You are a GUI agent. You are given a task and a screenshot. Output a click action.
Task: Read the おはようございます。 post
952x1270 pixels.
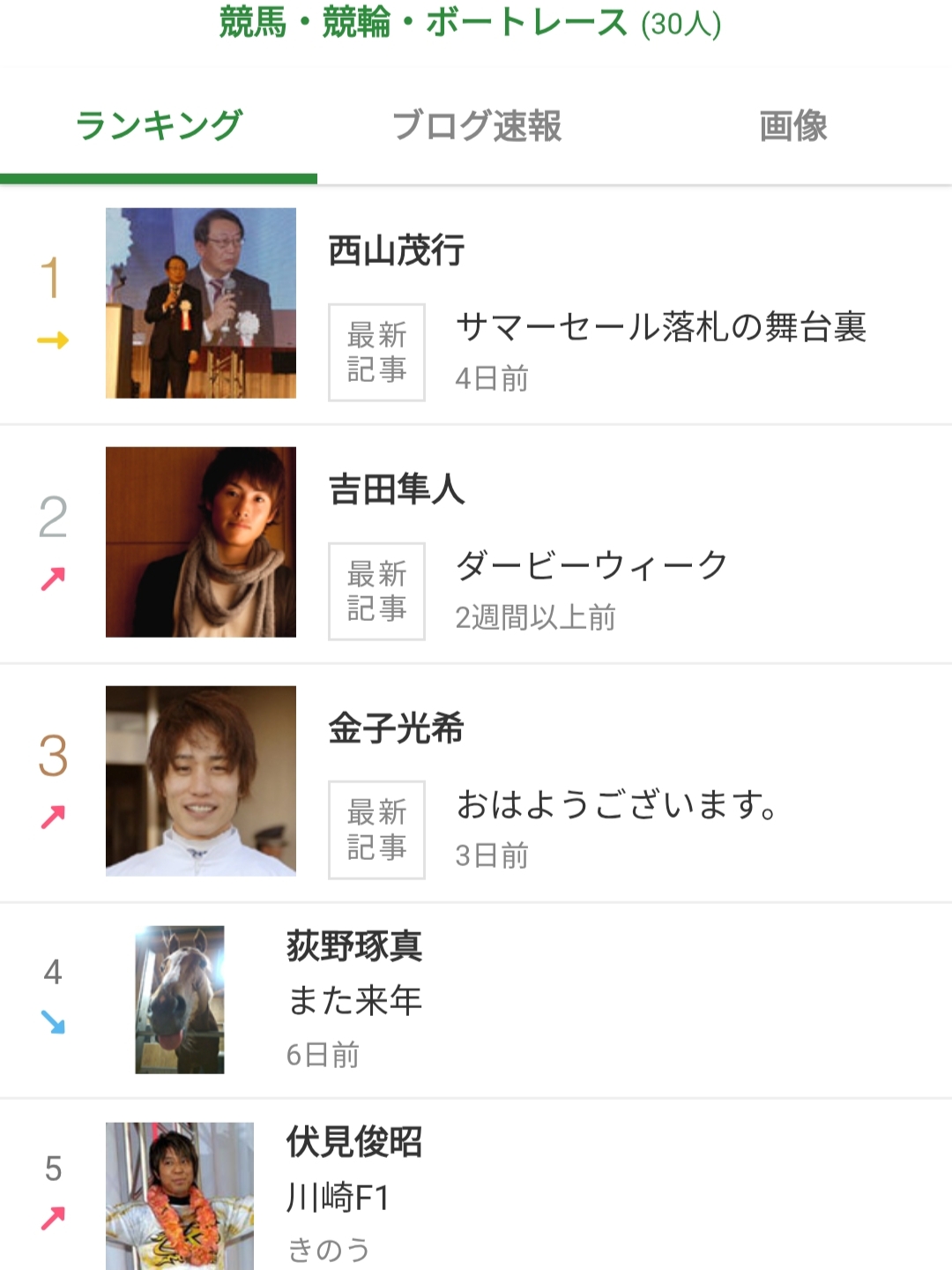pyautogui.click(x=617, y=805)
